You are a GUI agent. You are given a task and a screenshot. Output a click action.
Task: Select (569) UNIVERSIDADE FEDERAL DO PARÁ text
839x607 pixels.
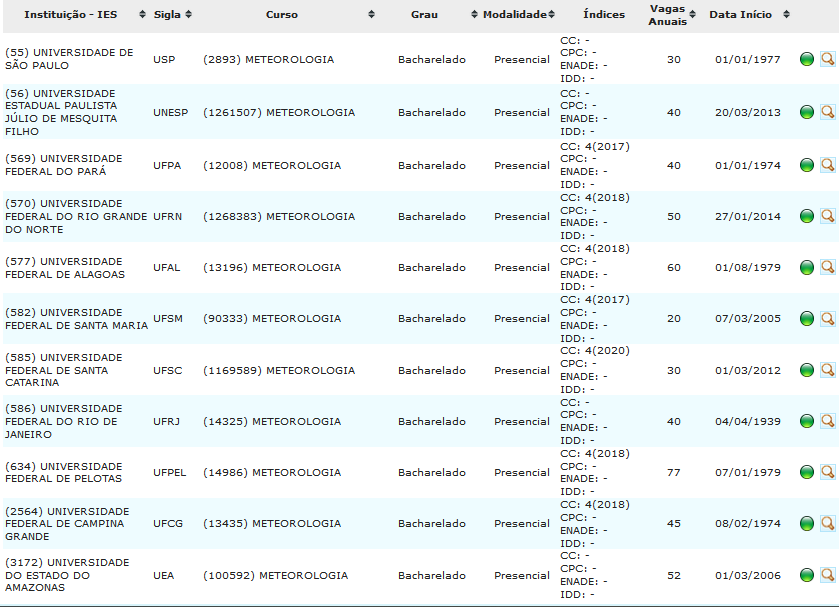[64, 165]
